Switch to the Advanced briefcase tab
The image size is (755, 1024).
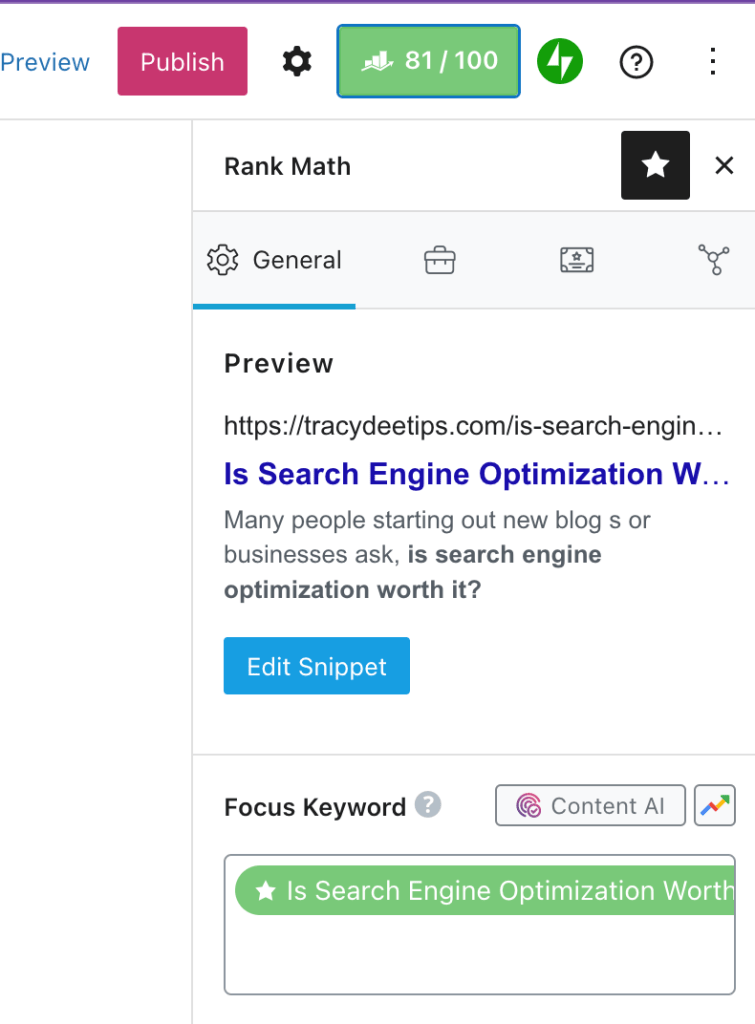(439, 259)
